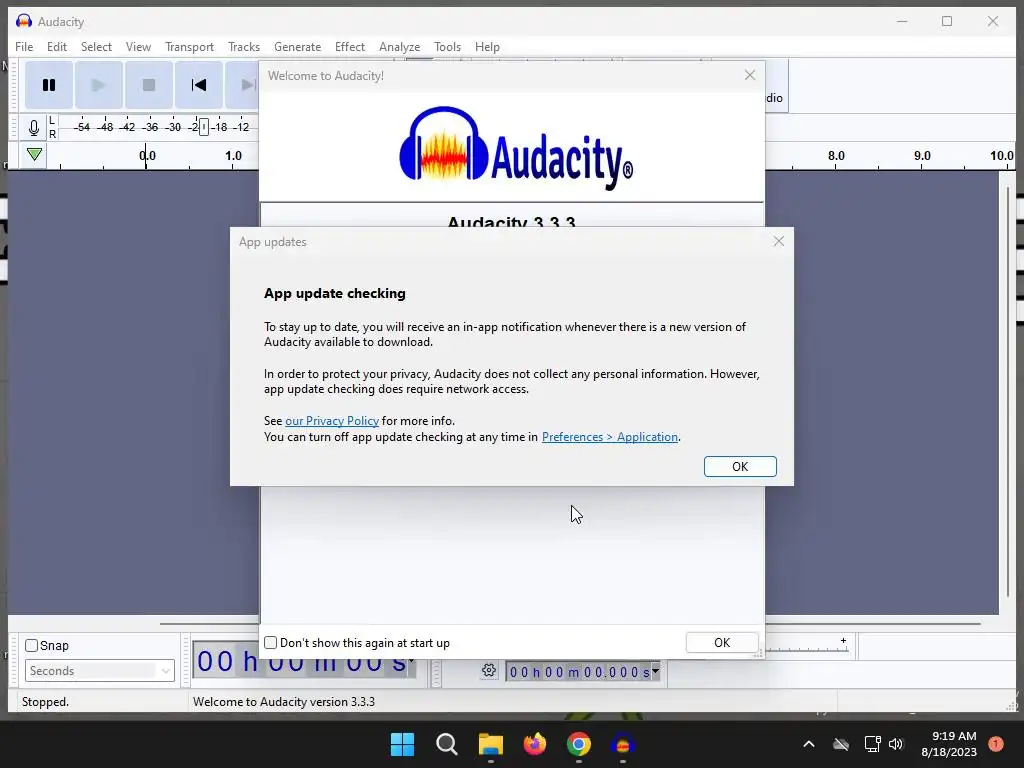The height and width of the screenshot is (768, 1024).
Task: Click the selection toolbar gear icon
Action: click(488, 670)
